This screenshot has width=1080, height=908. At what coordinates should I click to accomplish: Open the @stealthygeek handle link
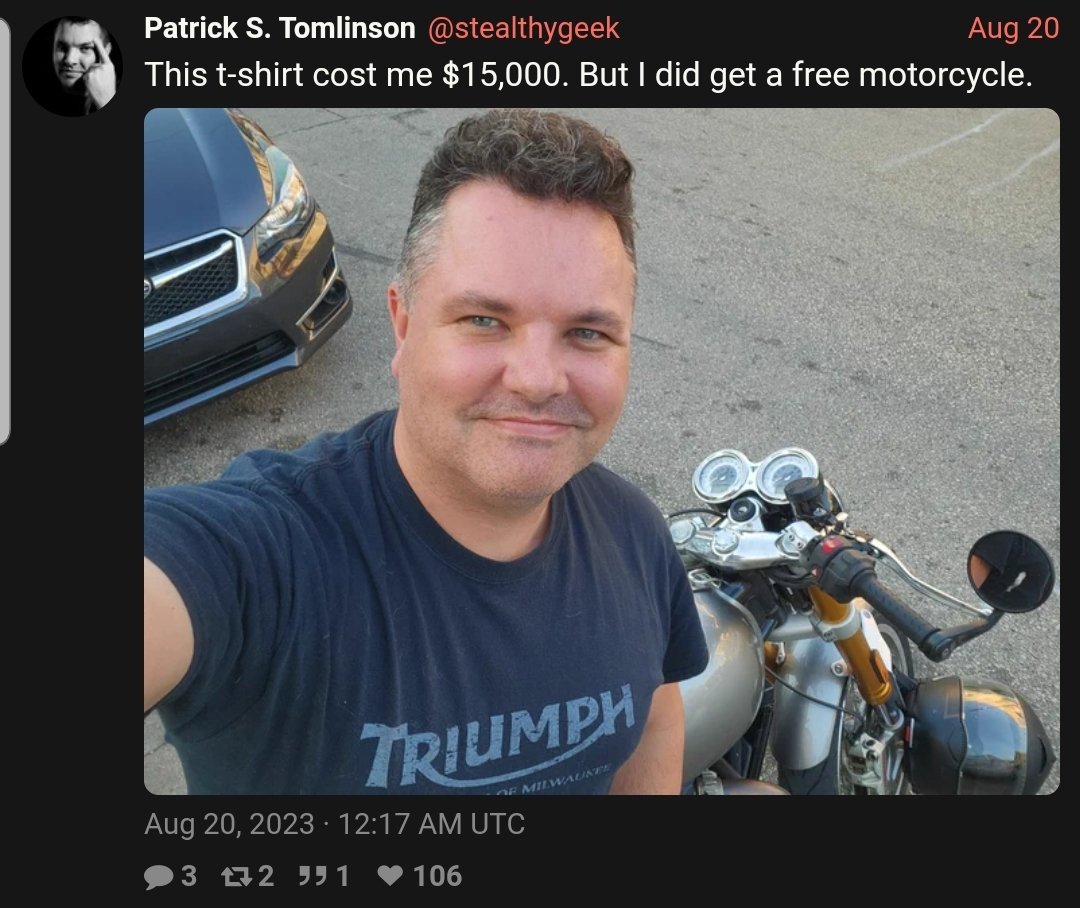point(523,29)
